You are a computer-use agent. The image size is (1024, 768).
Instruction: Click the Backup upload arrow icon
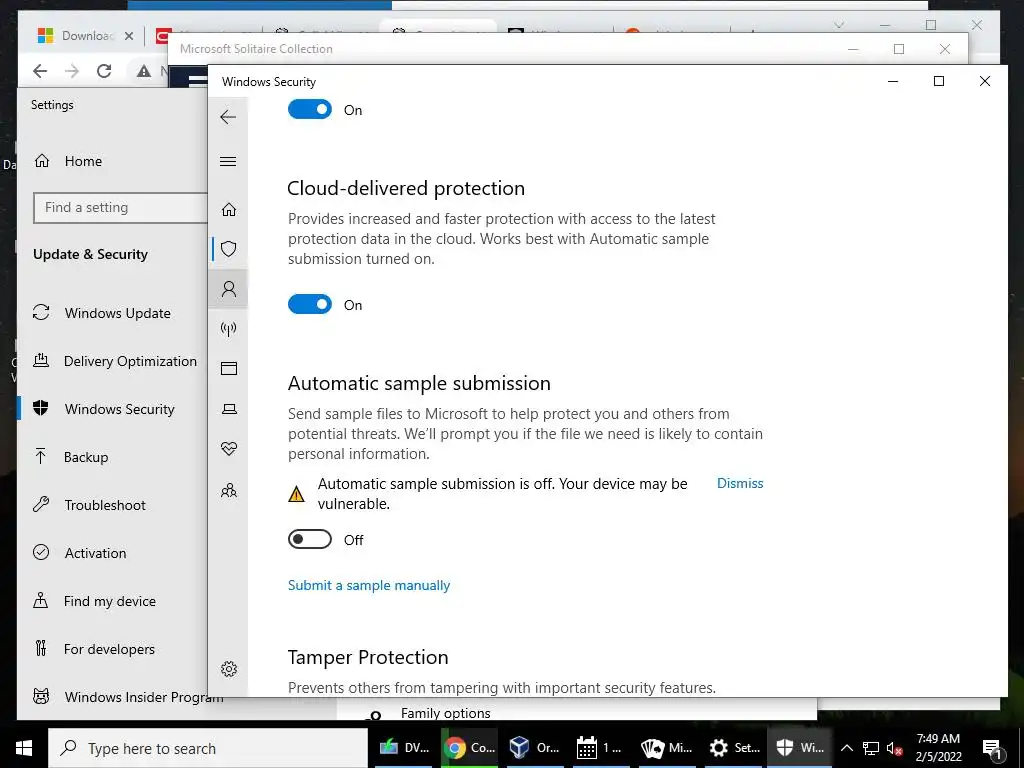pos(40,456)
